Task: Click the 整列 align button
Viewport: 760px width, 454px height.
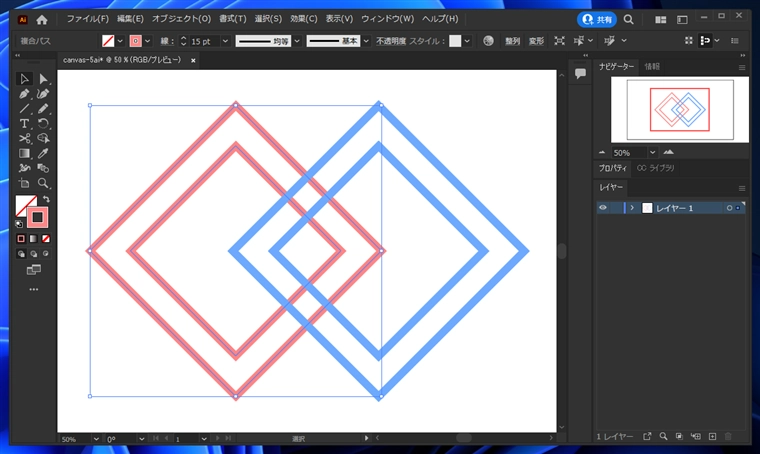Action: 512,41
